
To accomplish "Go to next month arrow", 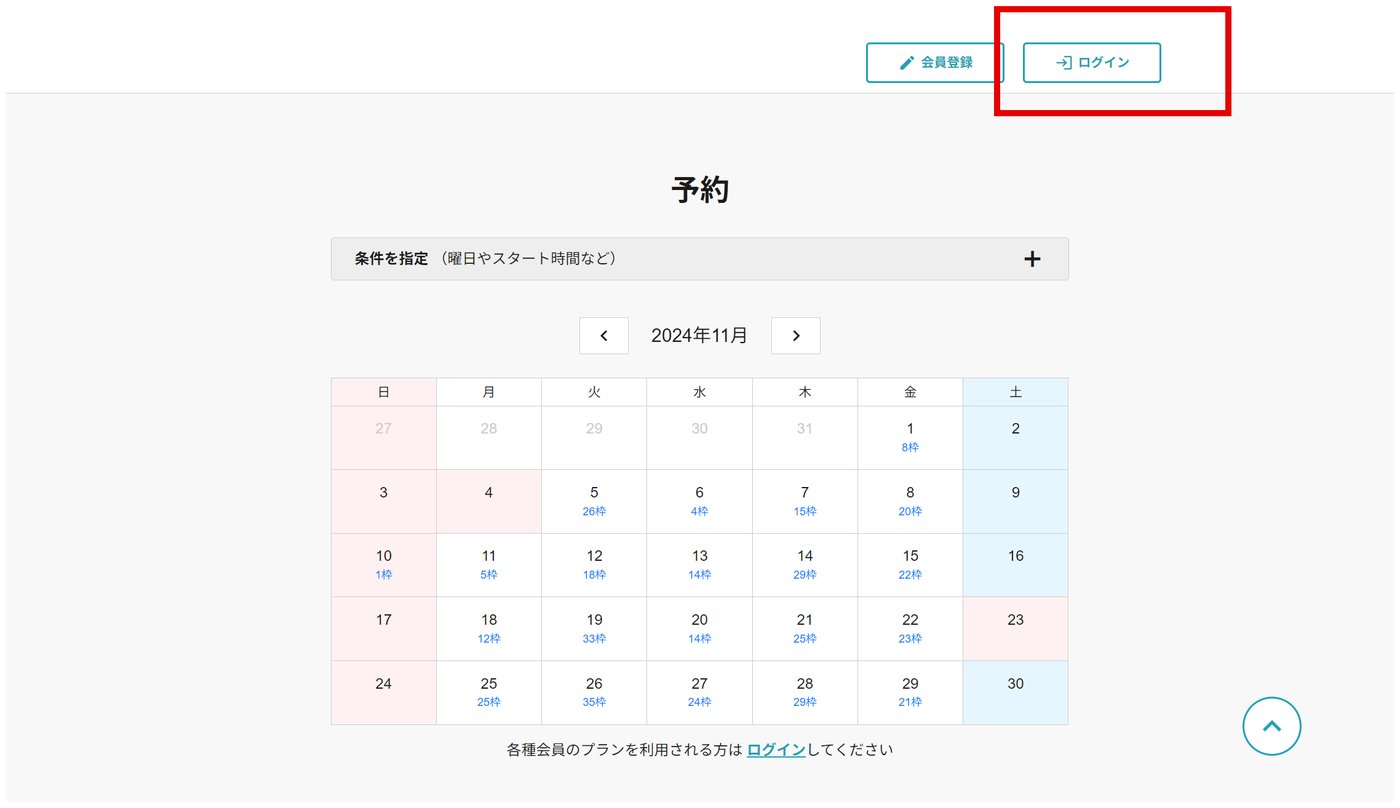I will tap(796, 336).
